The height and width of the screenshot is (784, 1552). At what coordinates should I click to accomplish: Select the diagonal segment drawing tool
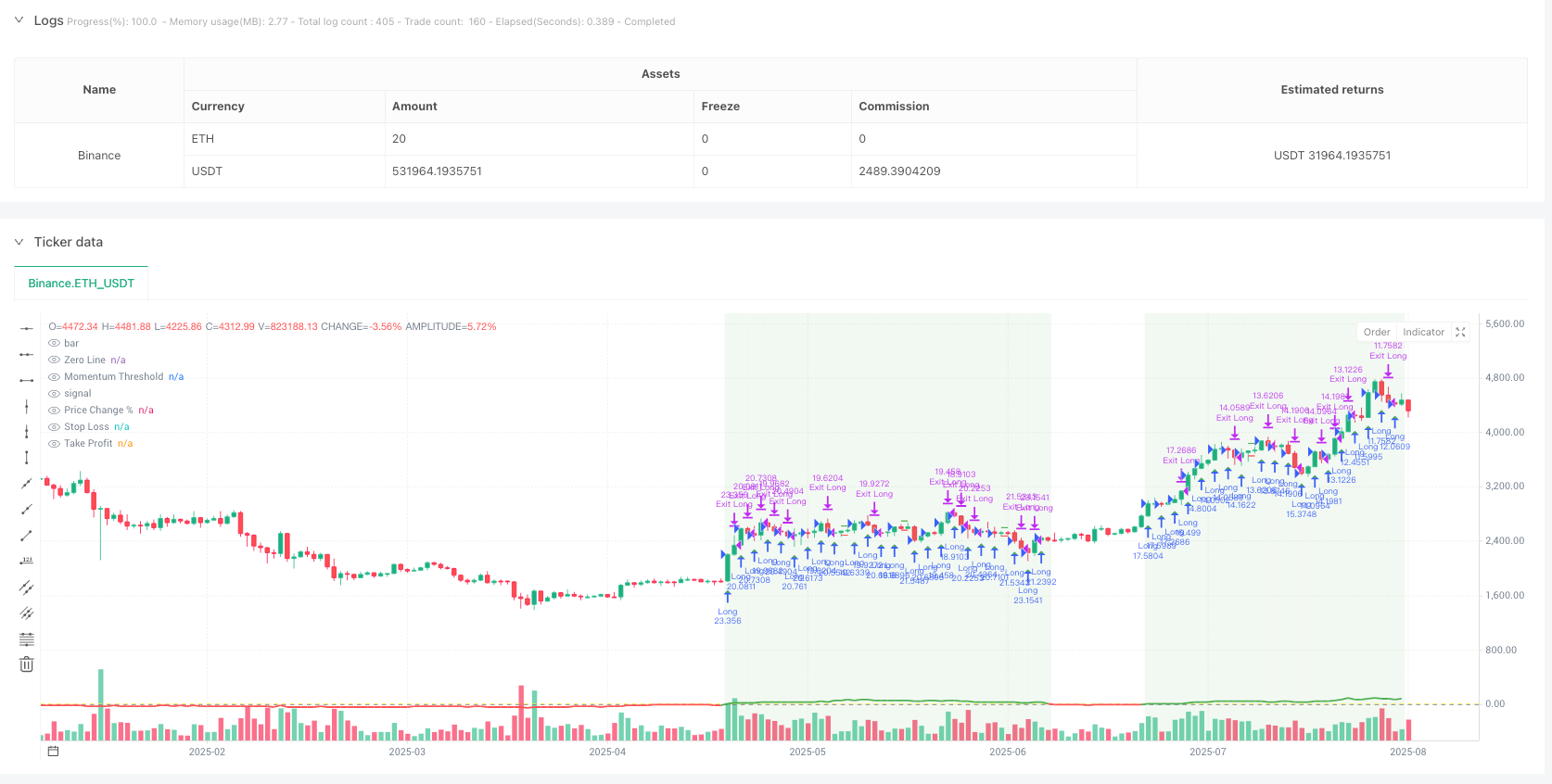[x=27, y=536]
